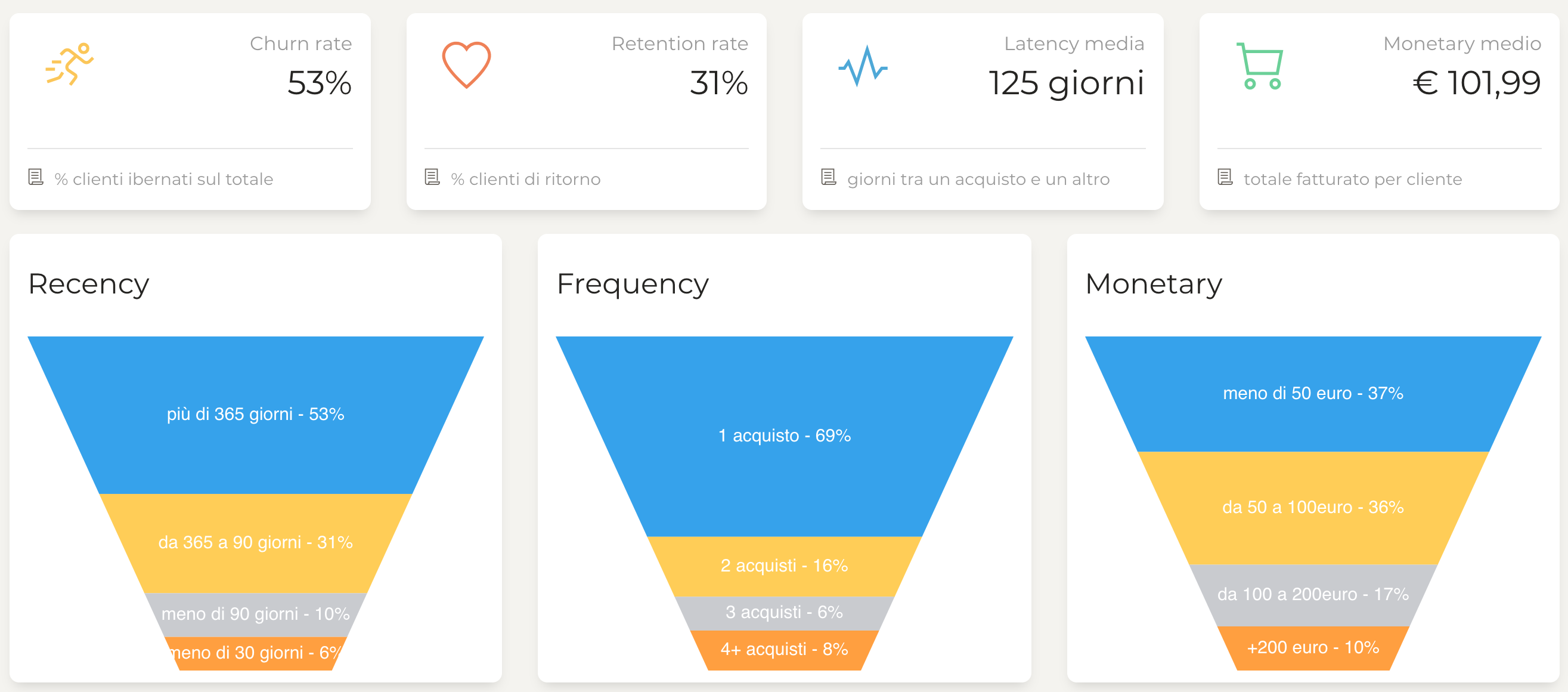Click the '3 acquisti - 6%' funnel segment

[785, 613]
